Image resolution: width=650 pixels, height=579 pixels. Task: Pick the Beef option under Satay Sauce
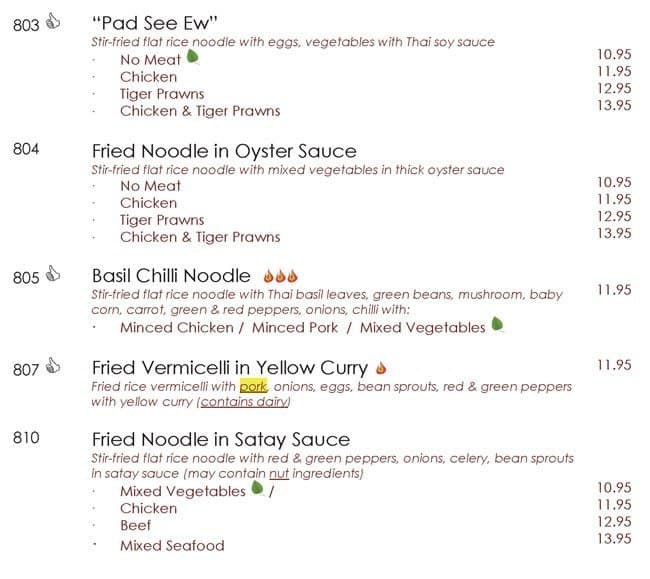pos(135,525)
